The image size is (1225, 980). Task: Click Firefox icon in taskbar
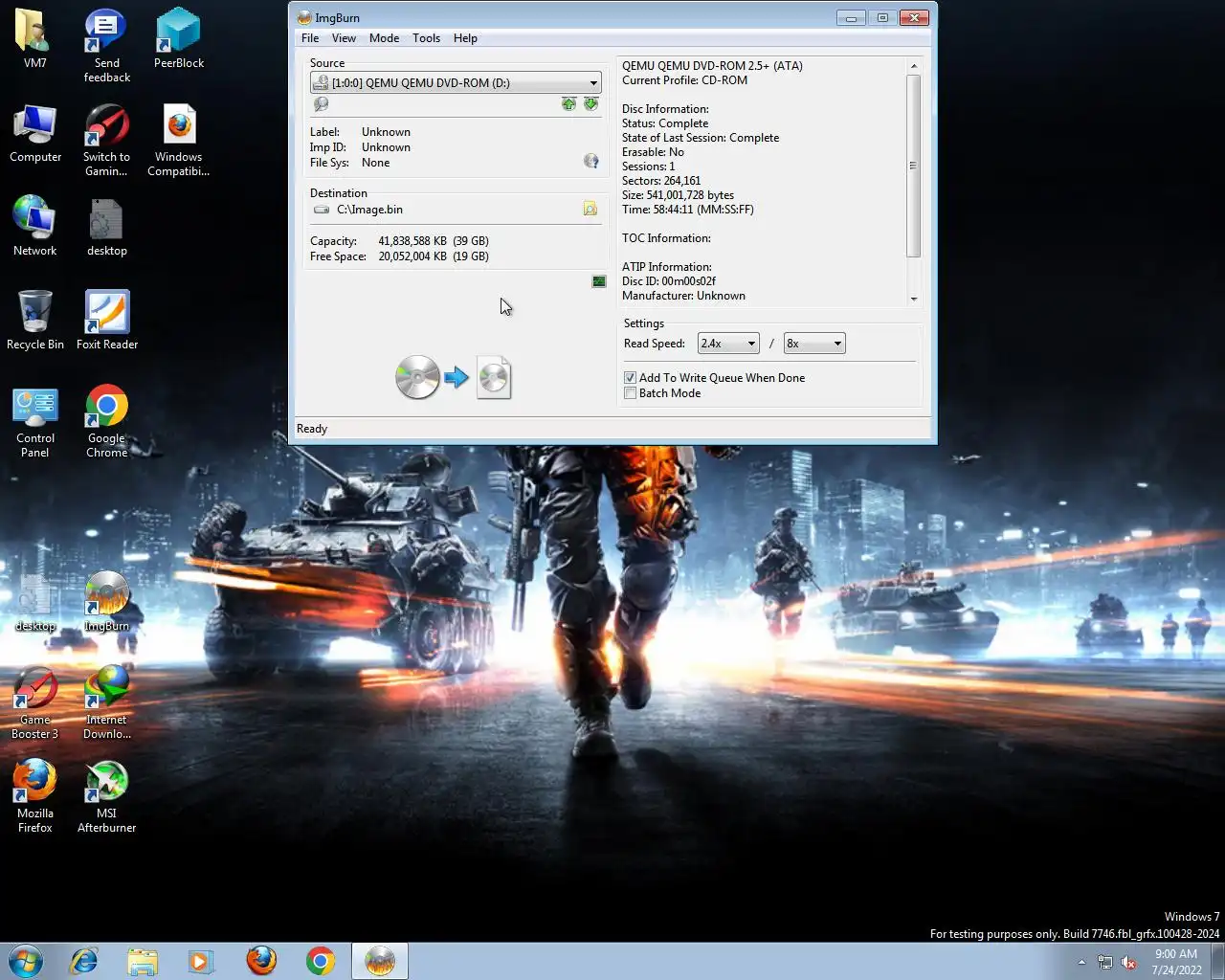[261, 961]
